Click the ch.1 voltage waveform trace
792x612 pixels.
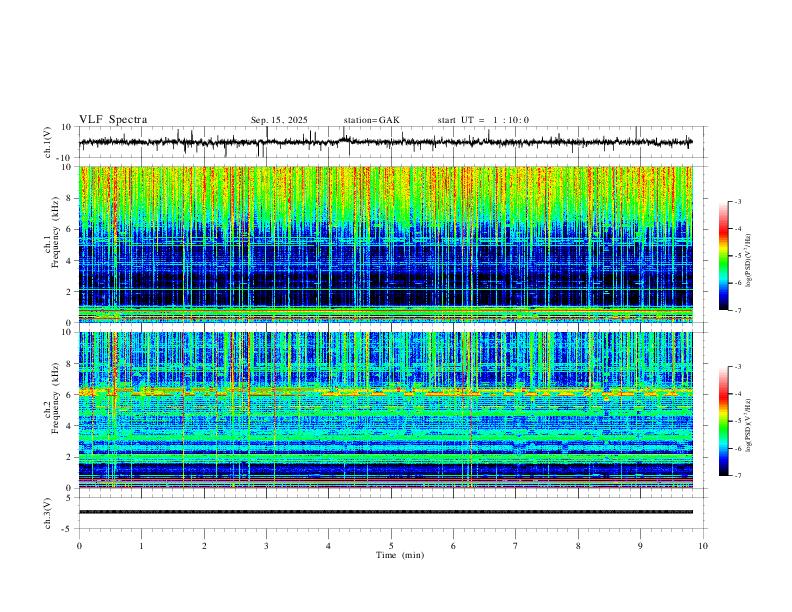386,142
